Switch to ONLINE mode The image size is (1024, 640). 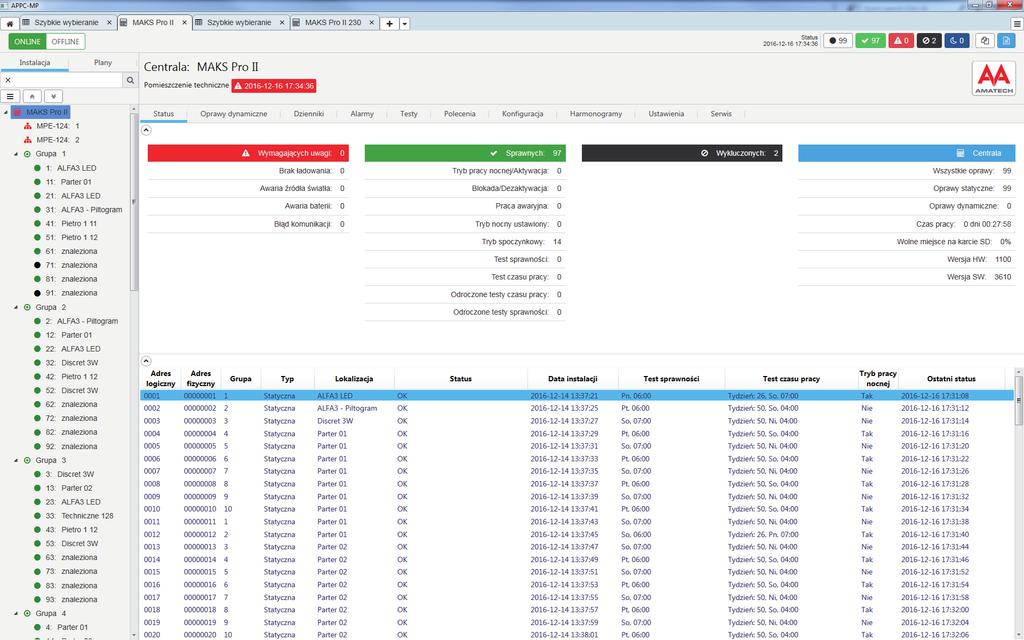click(27, 41)
